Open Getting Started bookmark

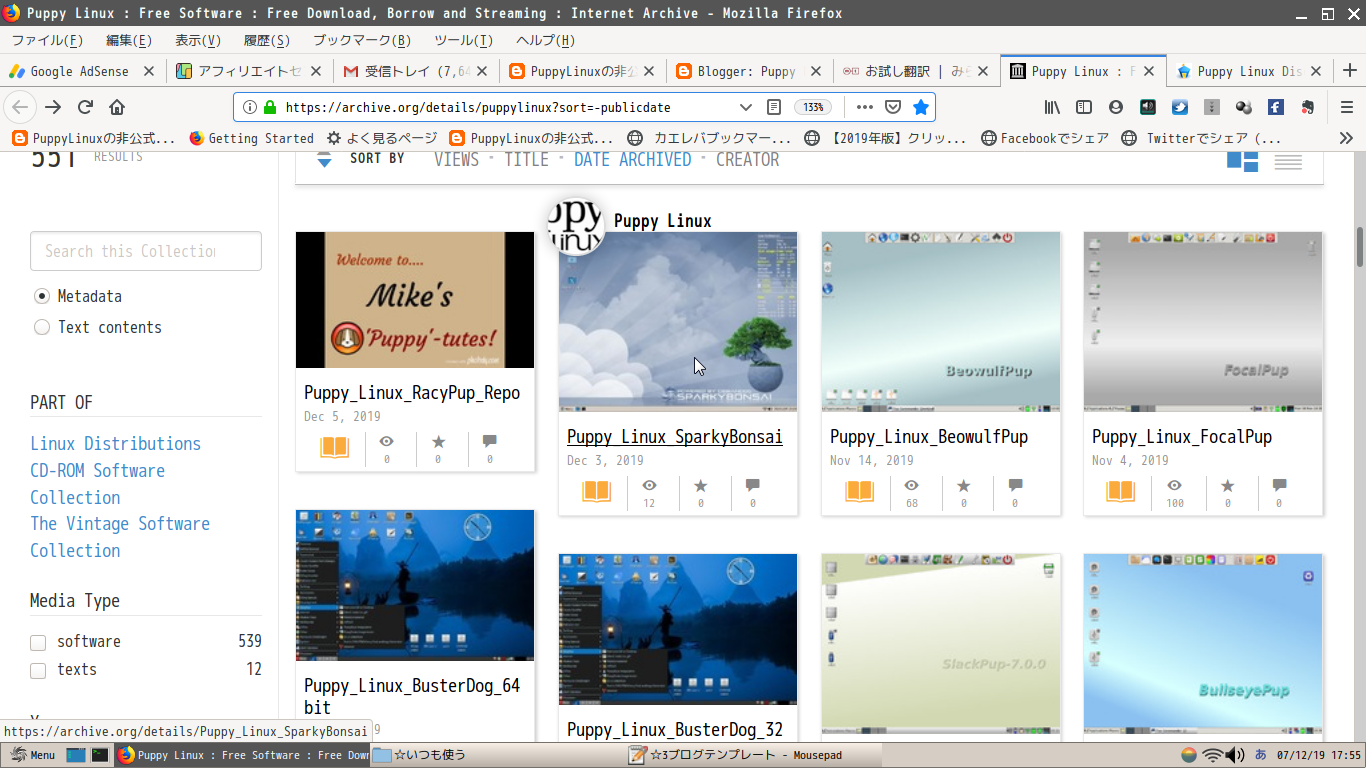pyautogui.click(x=251, y=138)
